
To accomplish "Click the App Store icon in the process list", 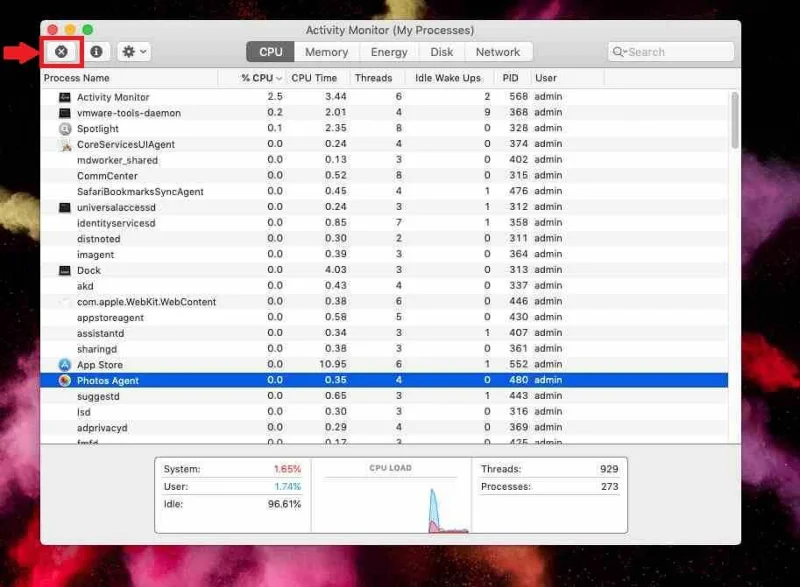I will pyautogui.click(x=66, y=364).
